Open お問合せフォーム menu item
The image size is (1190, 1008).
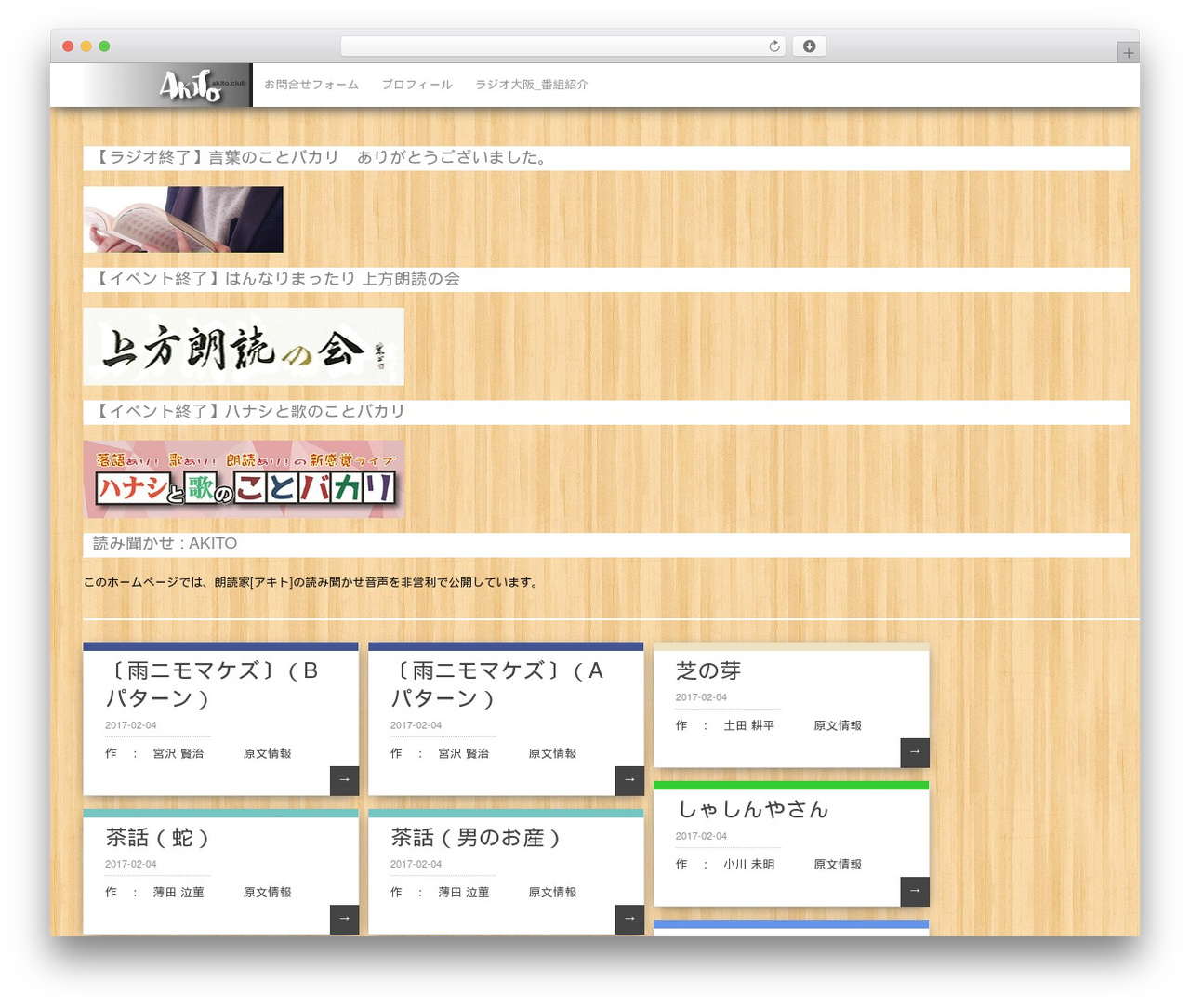coord(311,85)
